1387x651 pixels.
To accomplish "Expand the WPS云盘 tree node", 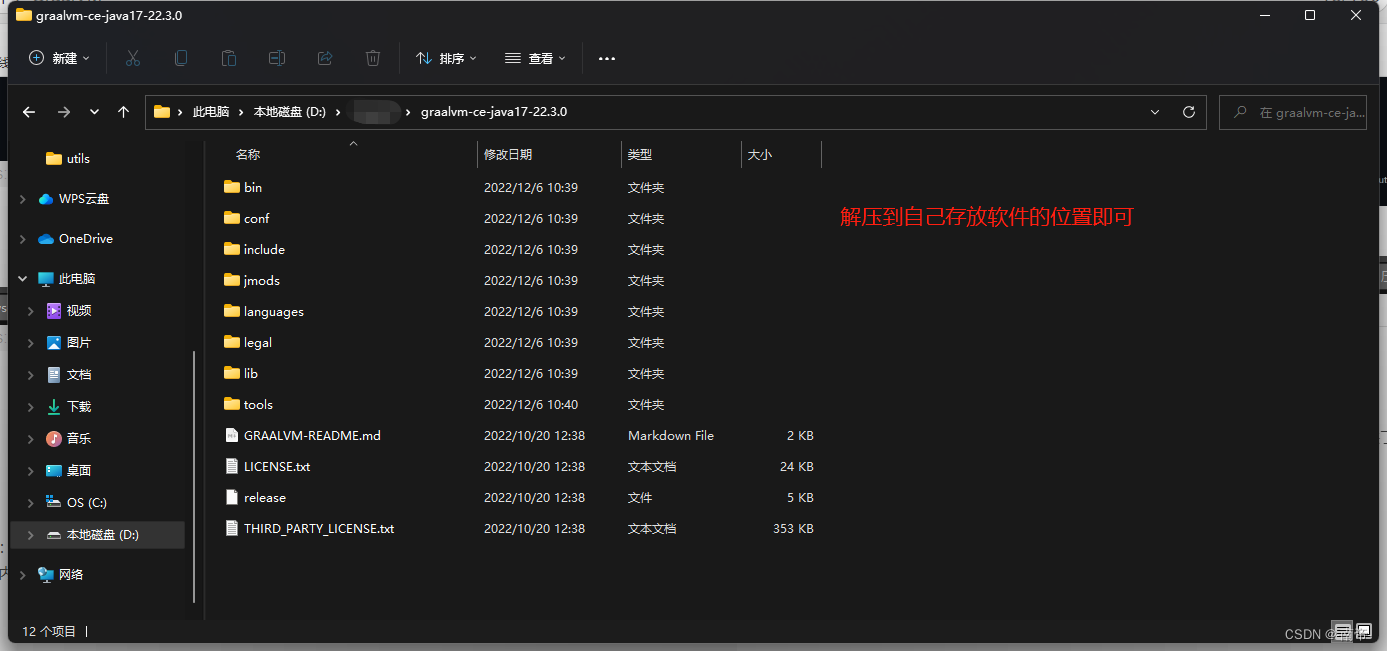I will 23,199.
